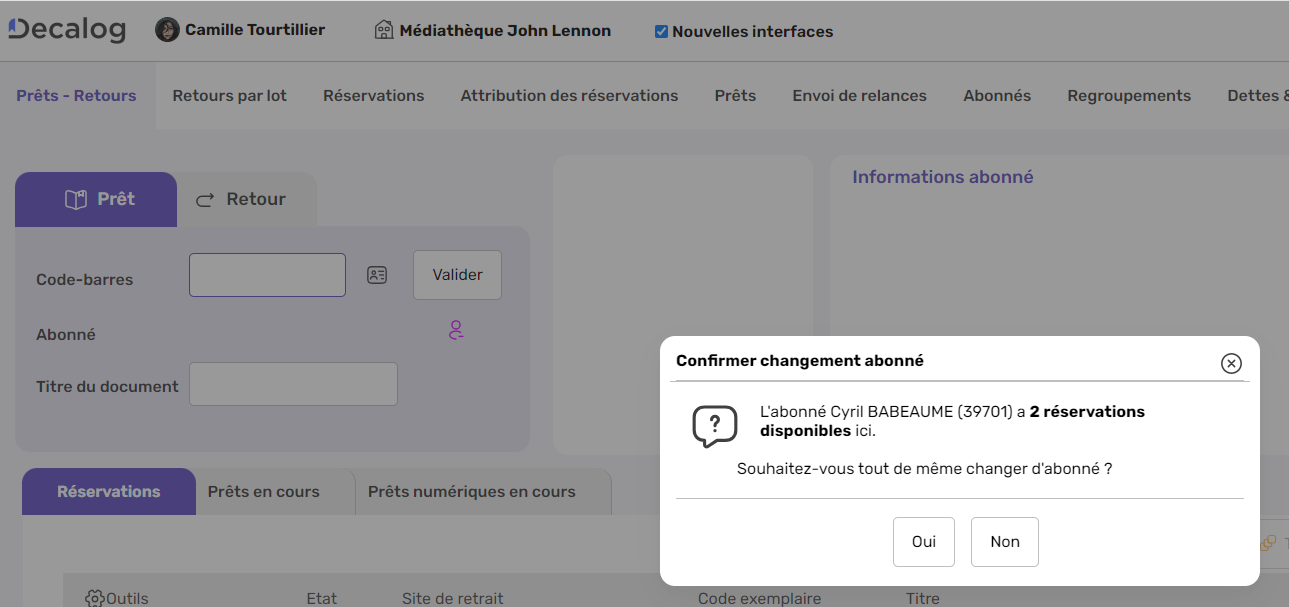
Task: Decline the change by clicking Non
Action: pos(1005,542)
